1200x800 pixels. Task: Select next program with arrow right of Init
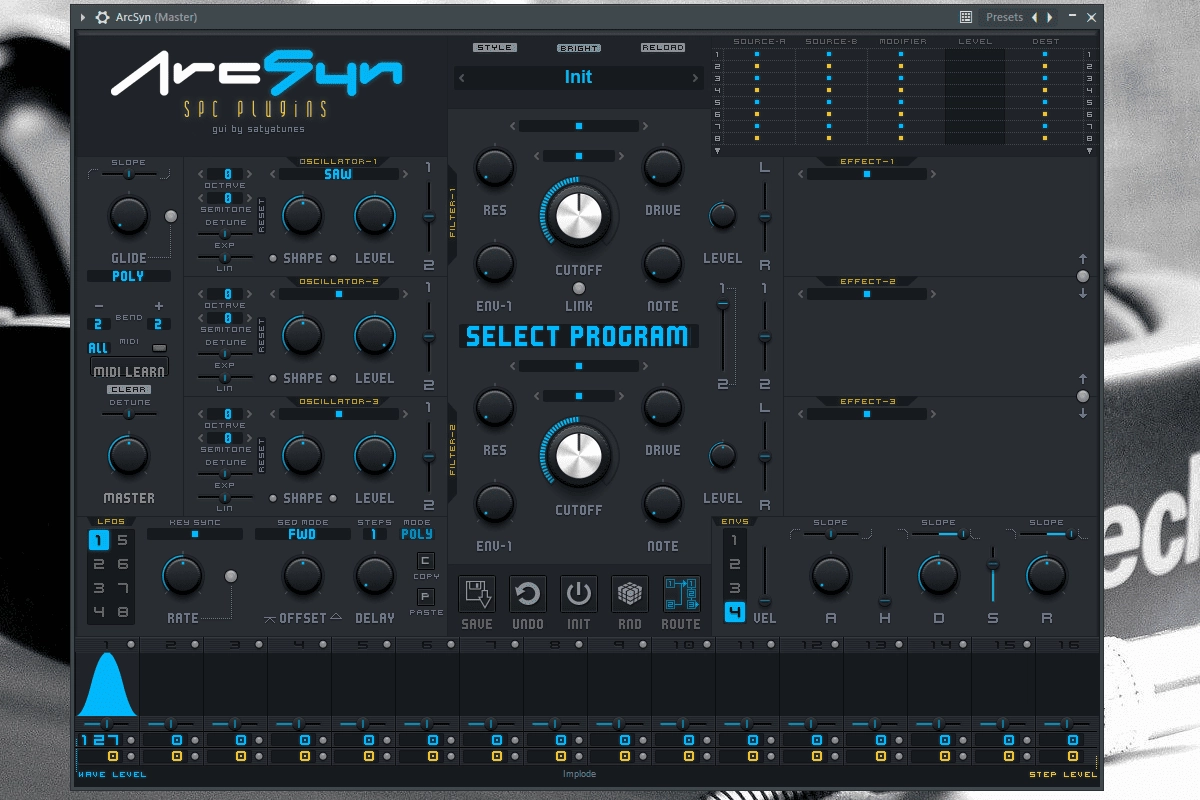coord(695,77)
